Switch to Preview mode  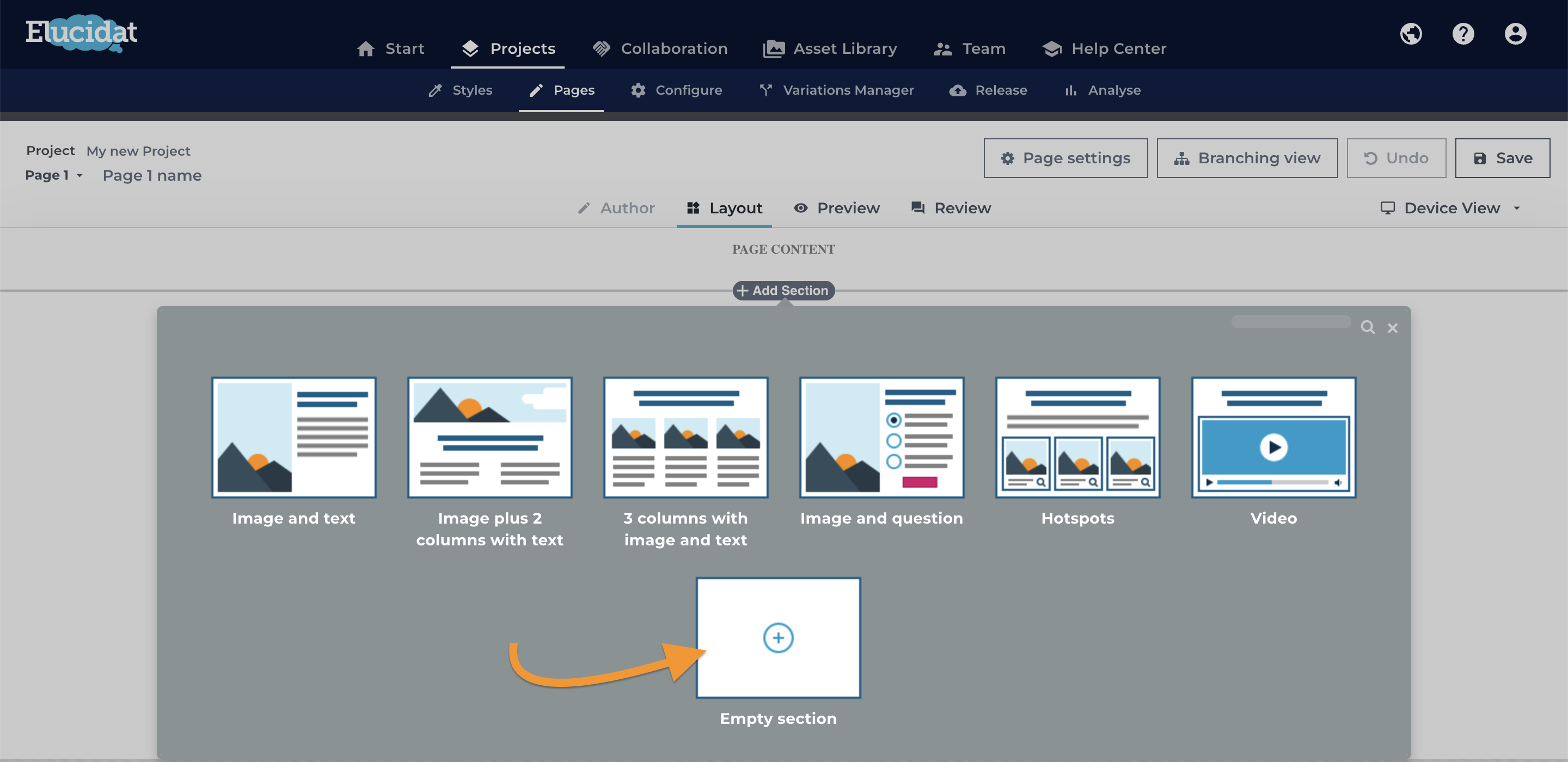837,208
